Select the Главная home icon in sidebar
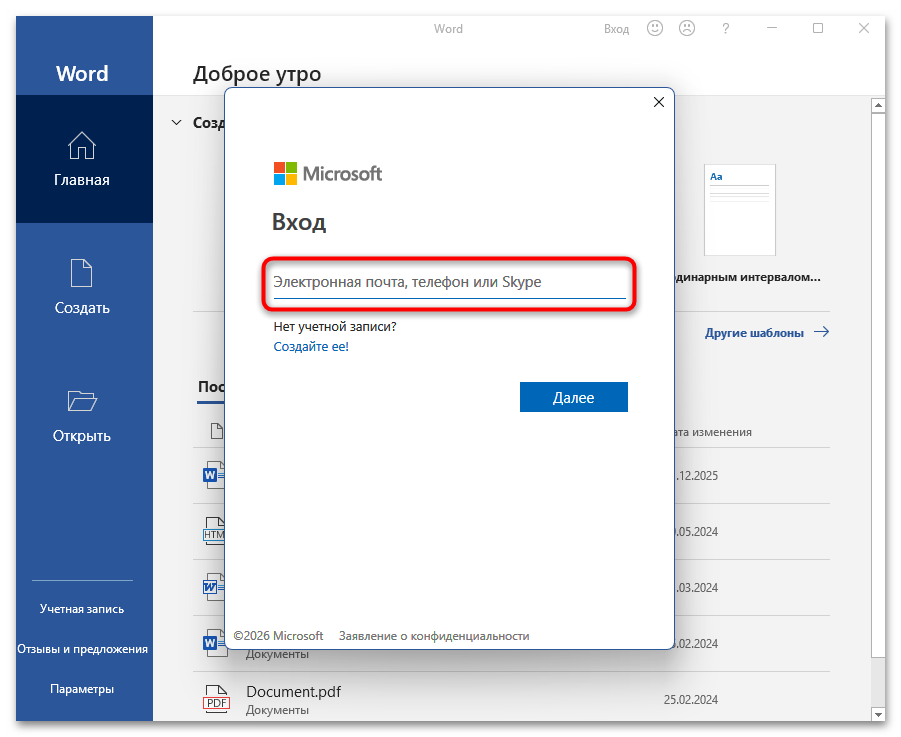The image size is (901, 737). click(83, 146)
